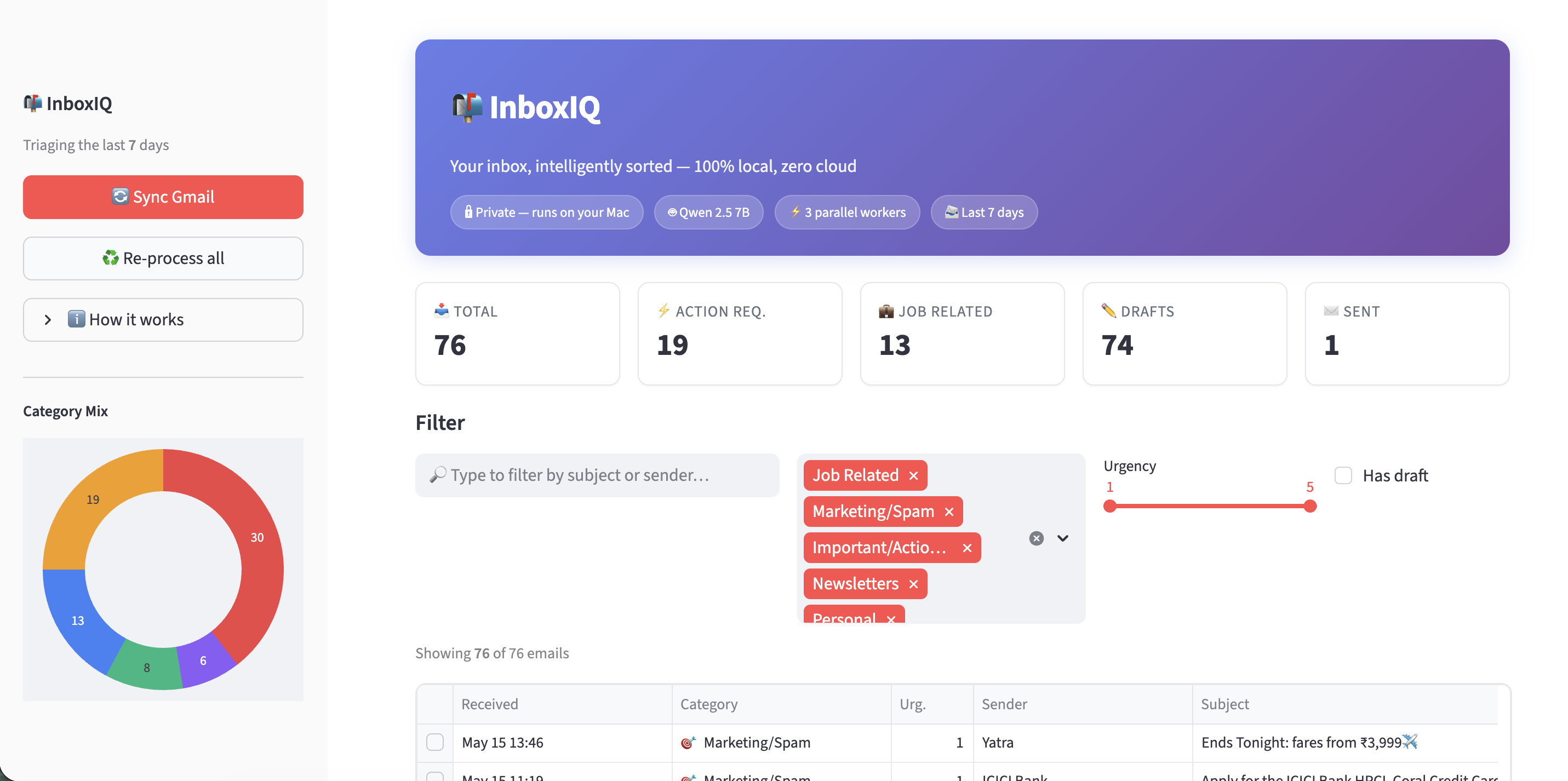The image size is (1568, 781).
Task: Click the JOB RELATED briefcase icon
Action: coord(886,311)
